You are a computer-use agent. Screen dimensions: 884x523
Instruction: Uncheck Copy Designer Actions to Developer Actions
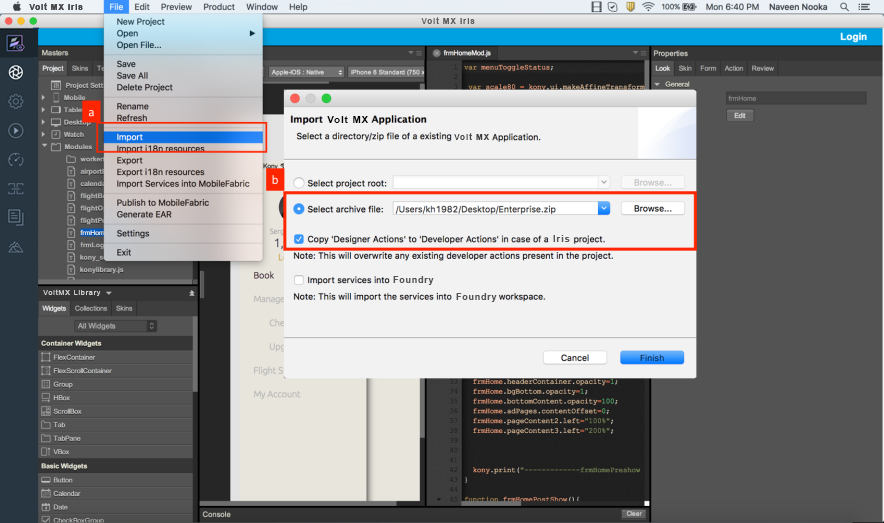tap(299, 239)
